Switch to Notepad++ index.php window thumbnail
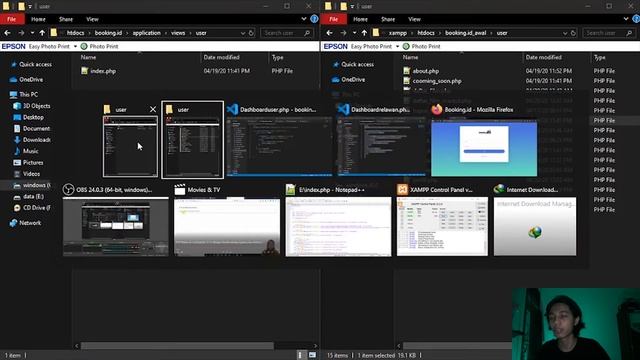This screenshot has height=360, width=640. [x=338, y=227]
